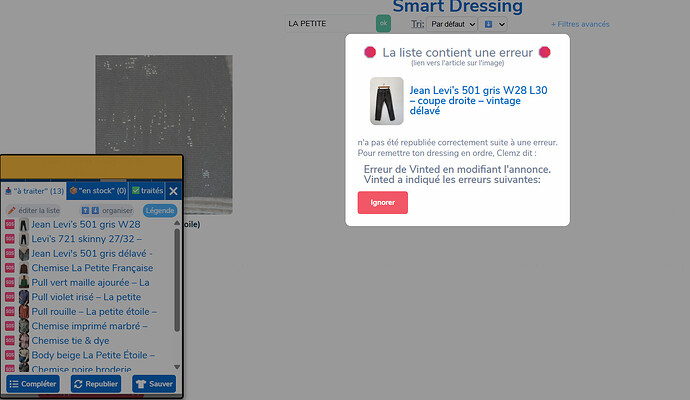The image size is (690, 400).
Task: Open list item Body beige La Petite Étoile
Action: coord(93,355)
